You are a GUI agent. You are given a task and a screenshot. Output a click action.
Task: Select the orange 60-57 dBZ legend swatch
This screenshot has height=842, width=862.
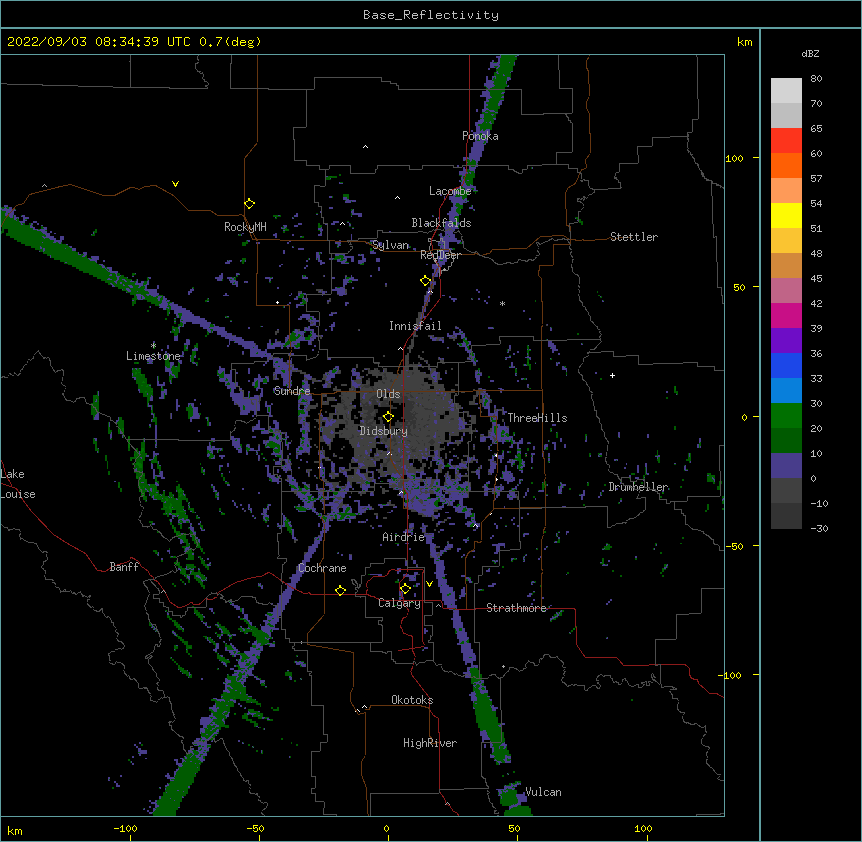786,165
